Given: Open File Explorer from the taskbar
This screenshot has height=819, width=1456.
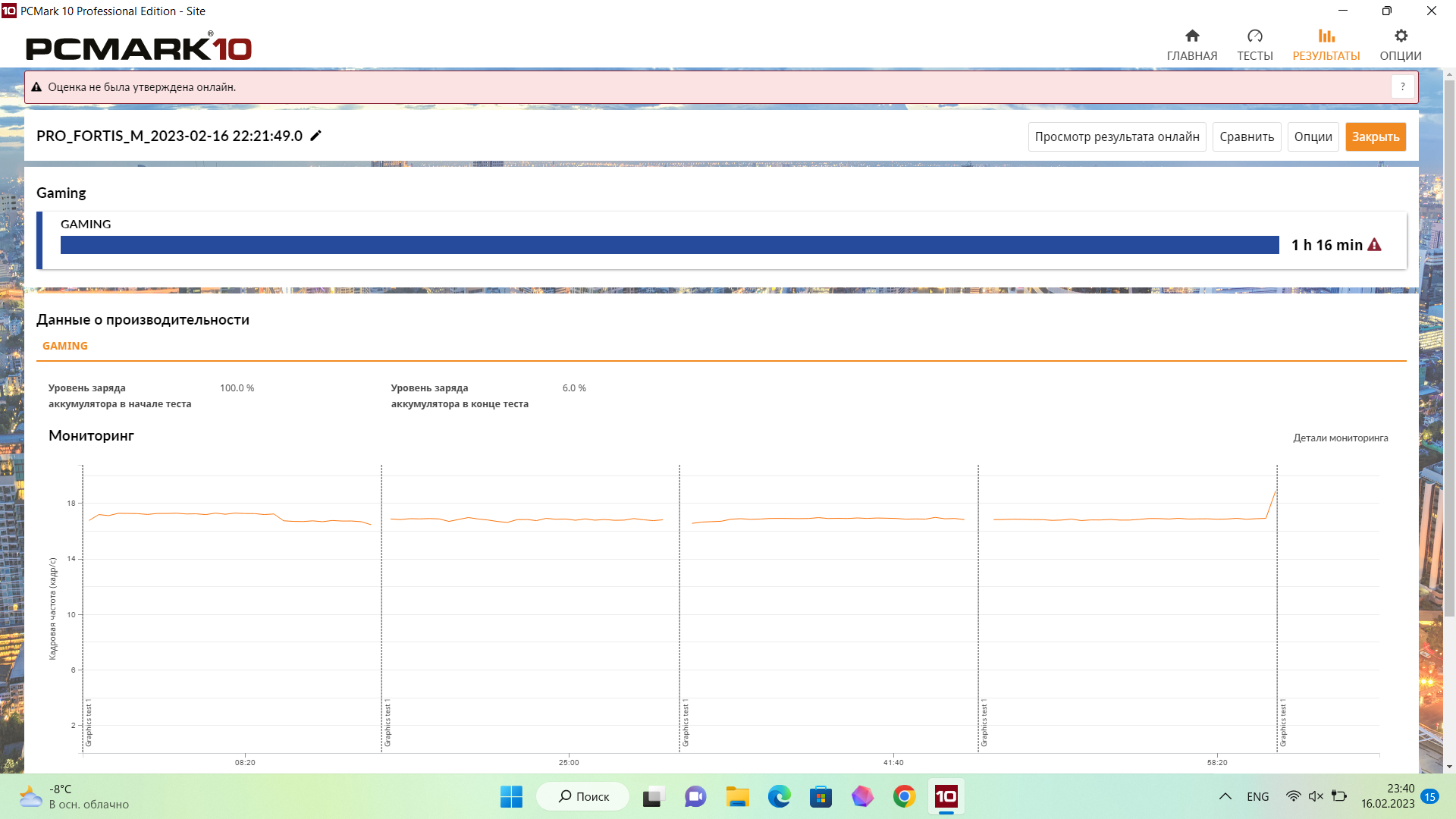Looking at the screenshot, I should 737,796.
